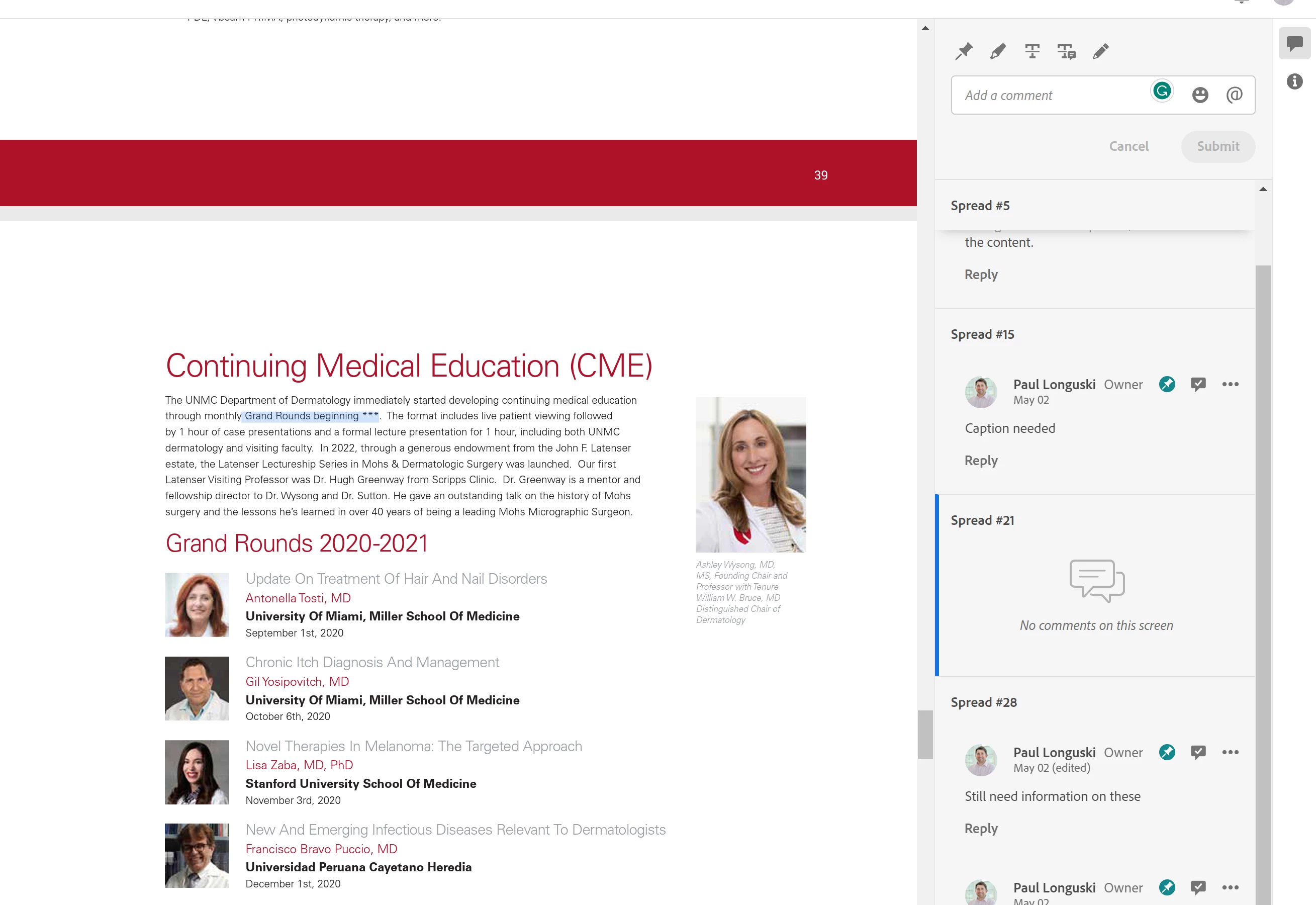Select the replace text tool
The height and width of the screenshot is (905, 1316).
[x=1066, y=52]
